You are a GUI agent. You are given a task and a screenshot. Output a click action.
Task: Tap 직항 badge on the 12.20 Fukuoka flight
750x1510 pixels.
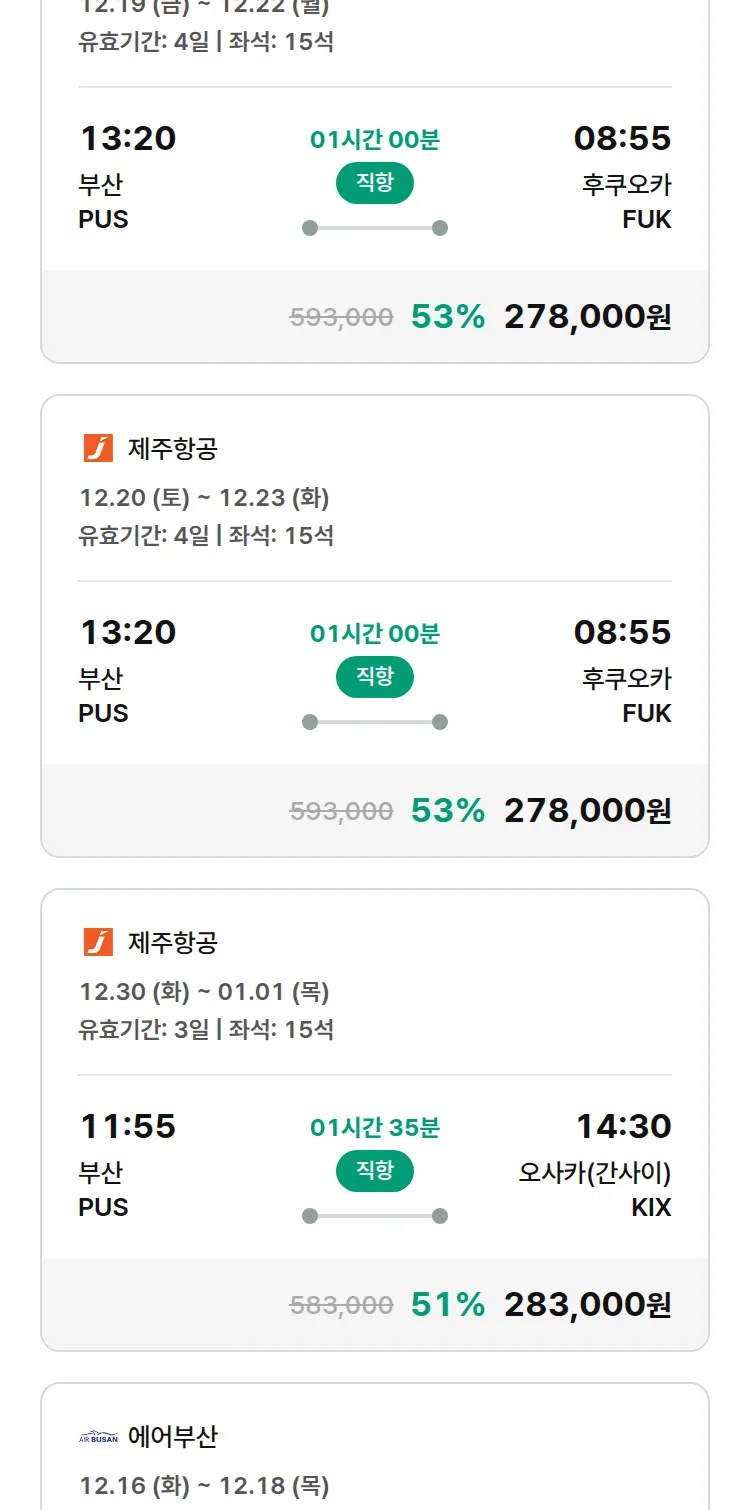[375, 677]
